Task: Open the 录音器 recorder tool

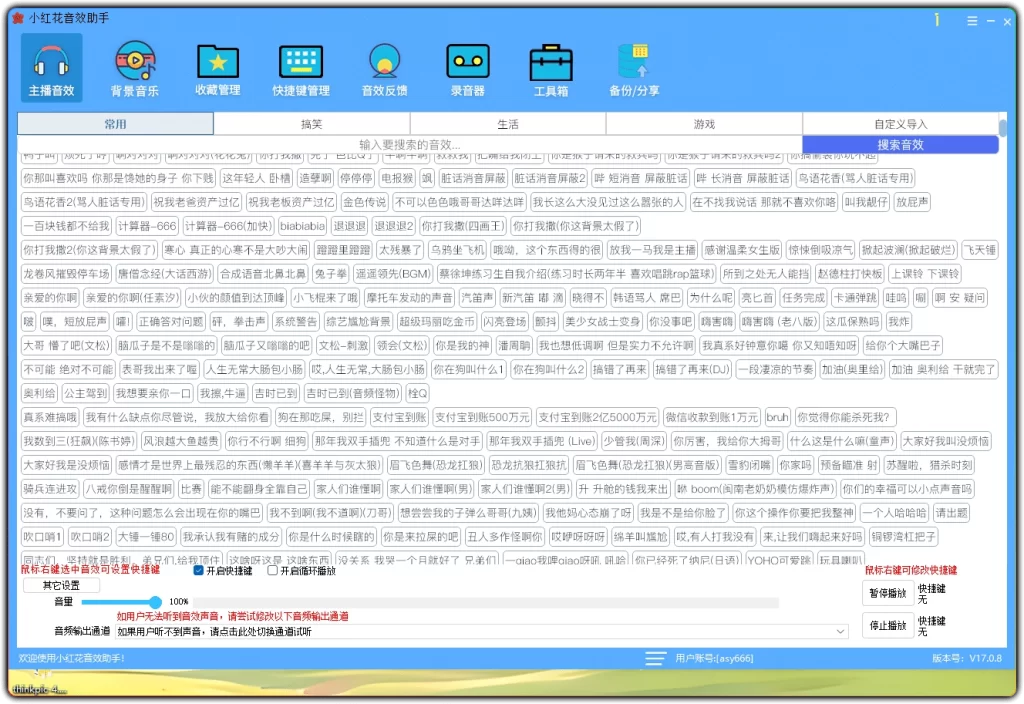Action: click(x=466, y=66)
